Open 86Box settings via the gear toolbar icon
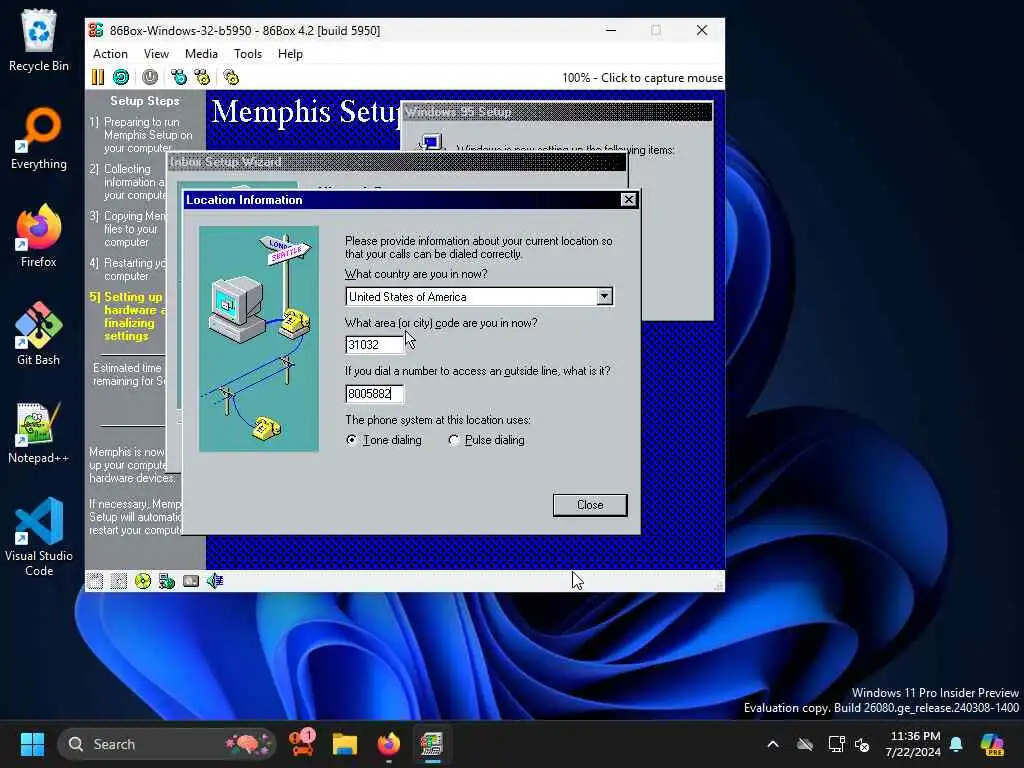1024x768 pixels. [231, 77]
